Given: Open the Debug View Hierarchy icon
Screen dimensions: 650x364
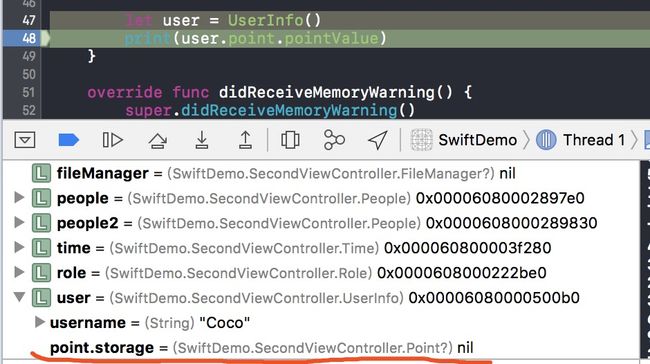Looking at the screenshot, I should (290, 140).
